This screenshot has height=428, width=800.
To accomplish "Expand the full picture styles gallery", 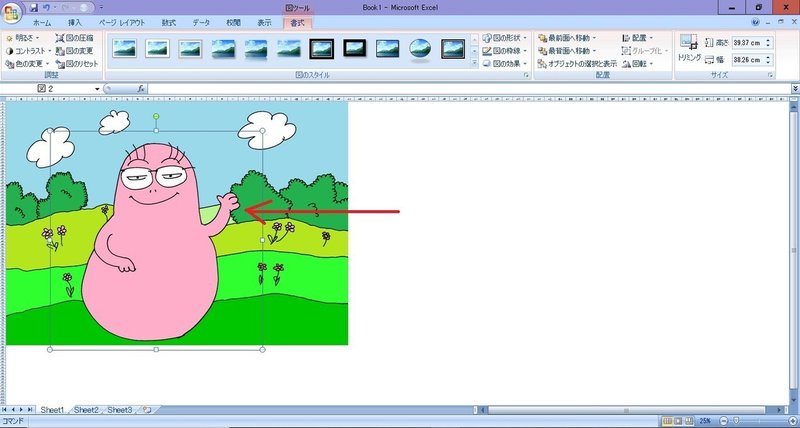I will pos(474,63).
